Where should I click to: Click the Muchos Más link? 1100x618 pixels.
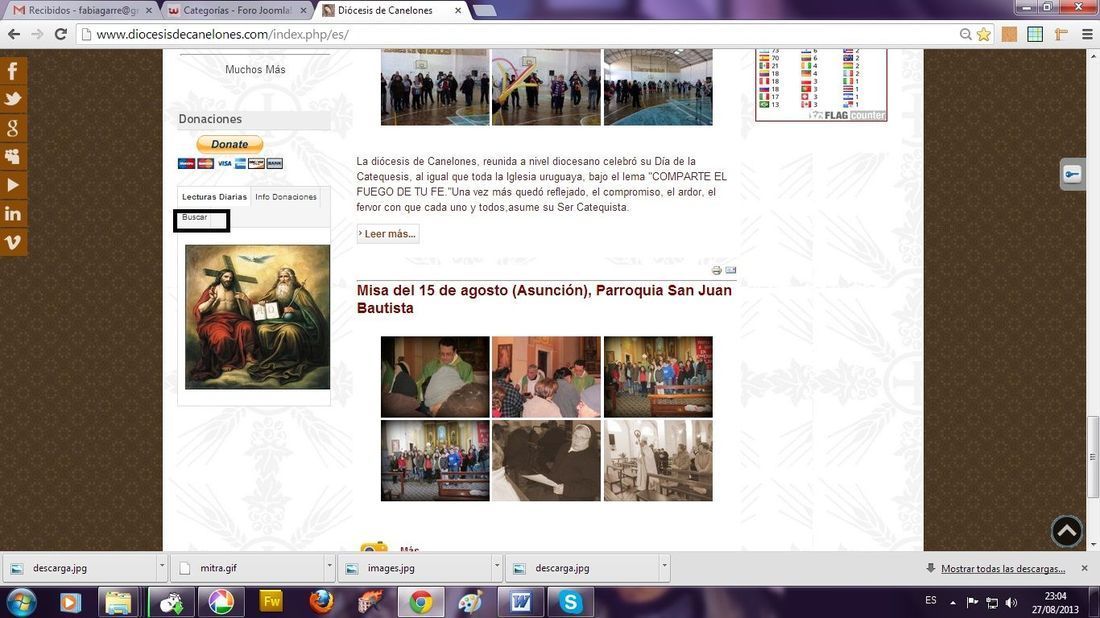tap(255, 69)
